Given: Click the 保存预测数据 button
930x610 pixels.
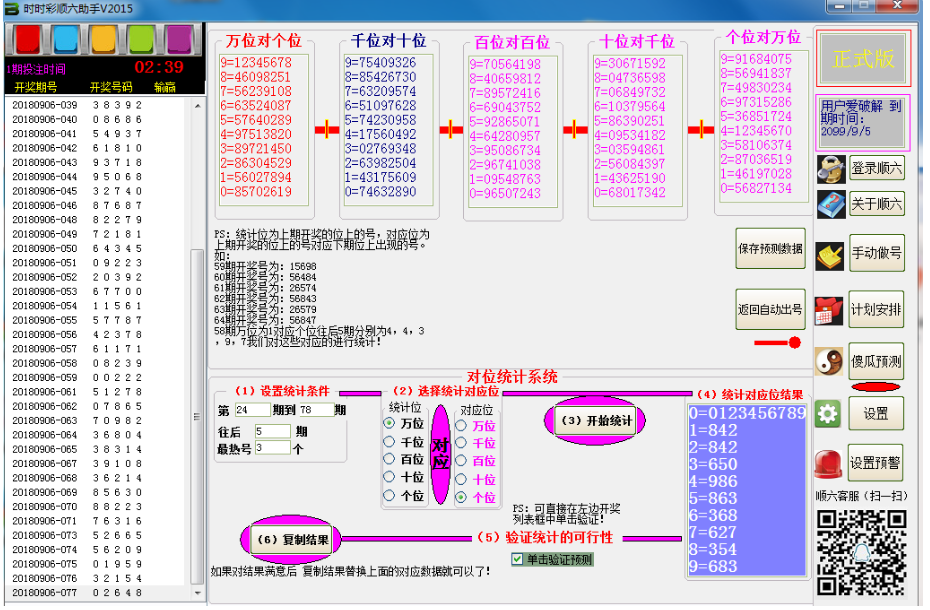Looking at the screenshot, I should point(770,249).
